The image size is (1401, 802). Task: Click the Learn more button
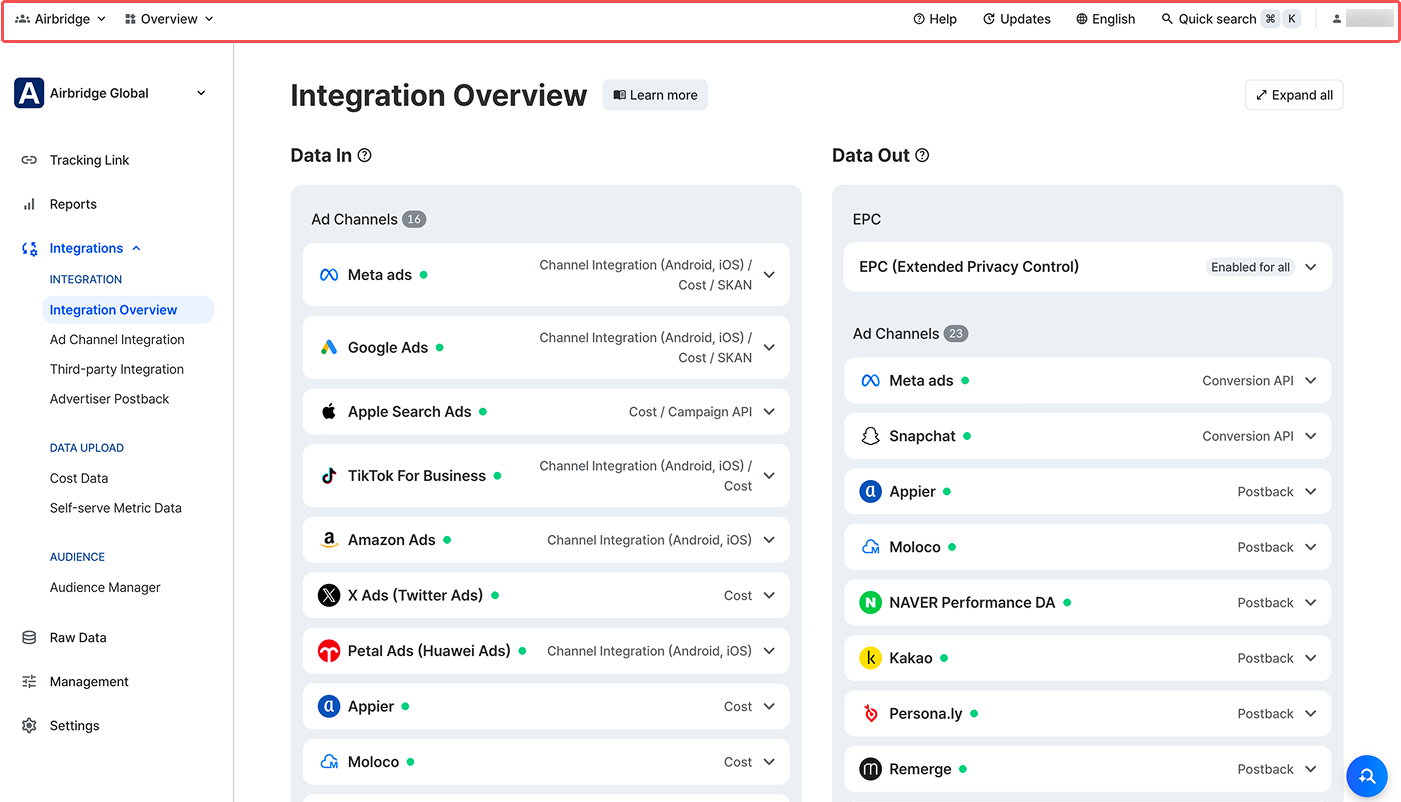tap(655, 95)
